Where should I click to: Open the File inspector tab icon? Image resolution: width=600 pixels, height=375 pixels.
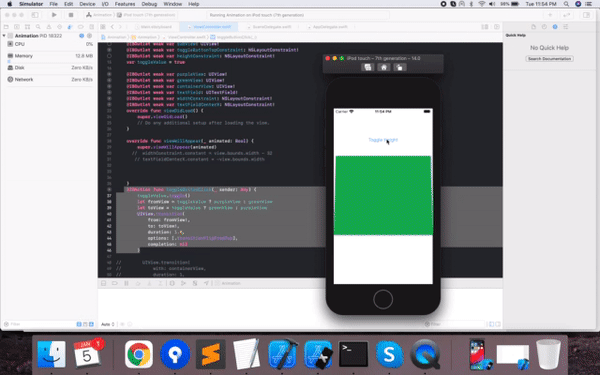(x=533, y=27)
